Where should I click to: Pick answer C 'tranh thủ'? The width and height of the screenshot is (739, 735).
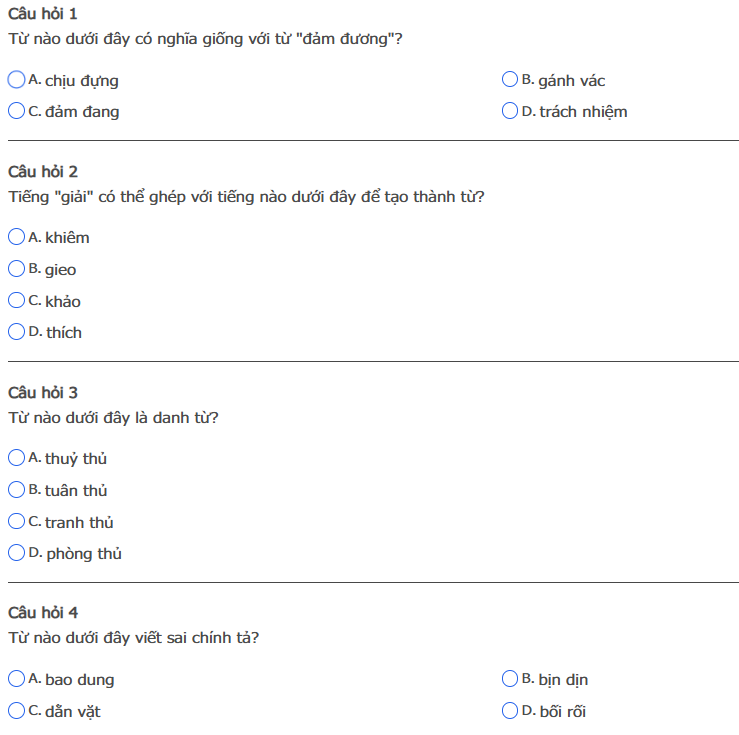click(x=17, y=521)
